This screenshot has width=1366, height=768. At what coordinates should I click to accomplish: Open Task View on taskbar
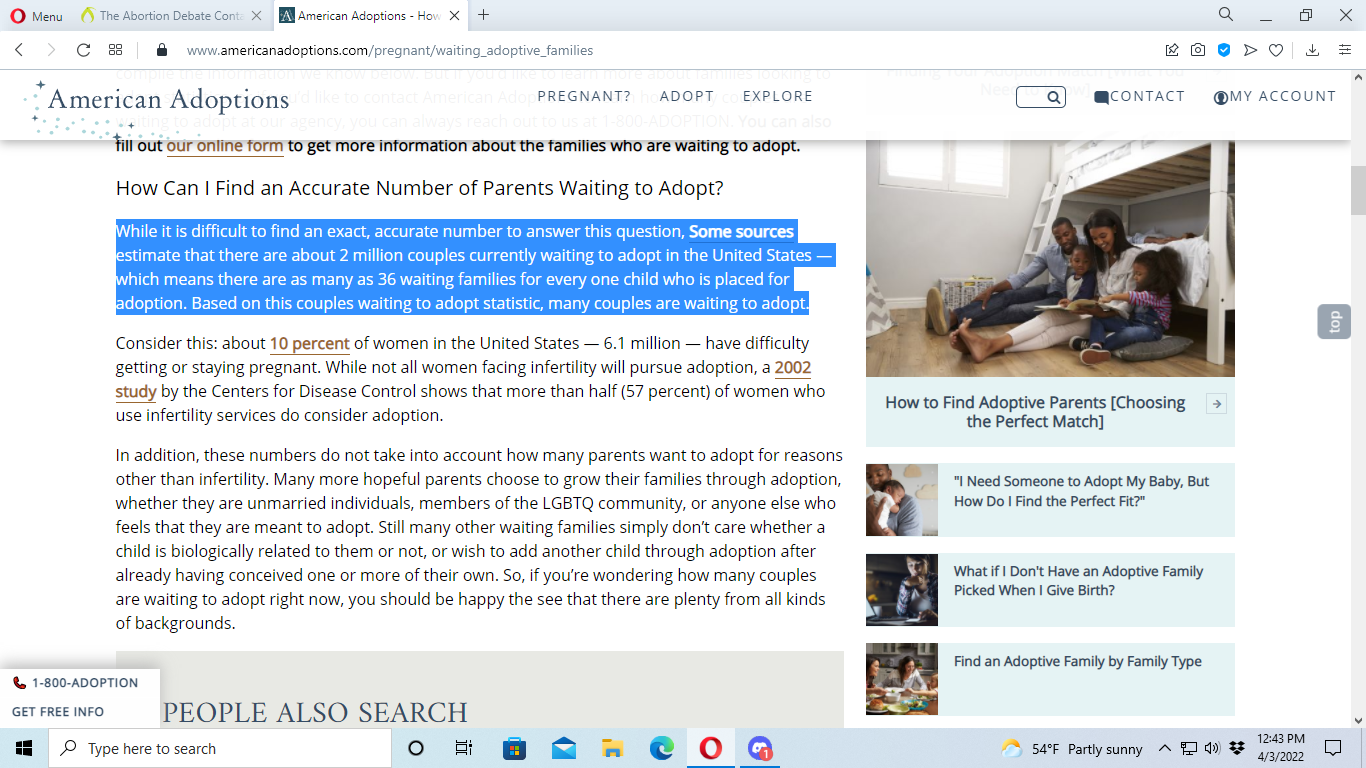pyautogui.click(x=464, y=748)
